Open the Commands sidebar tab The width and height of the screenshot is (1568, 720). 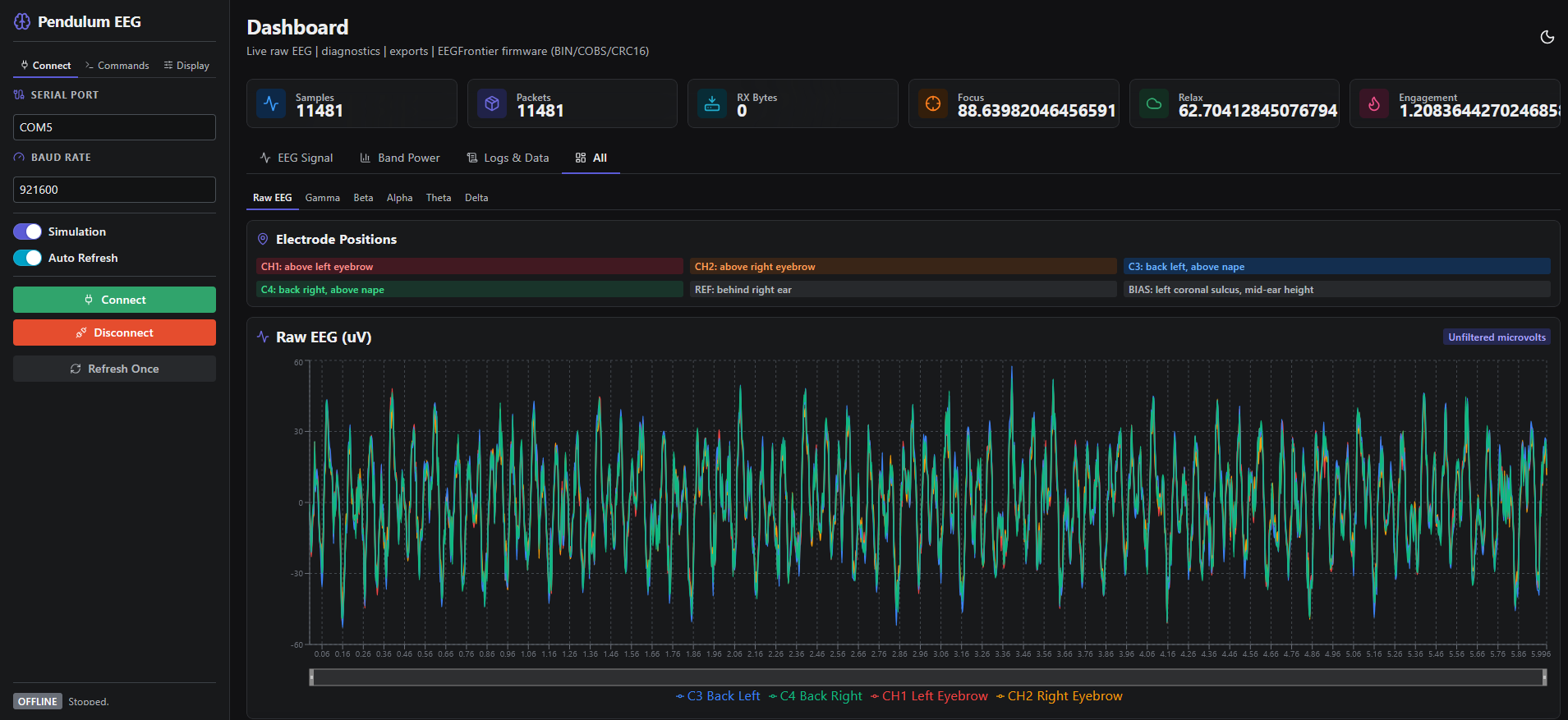click(x=117, y=66)
